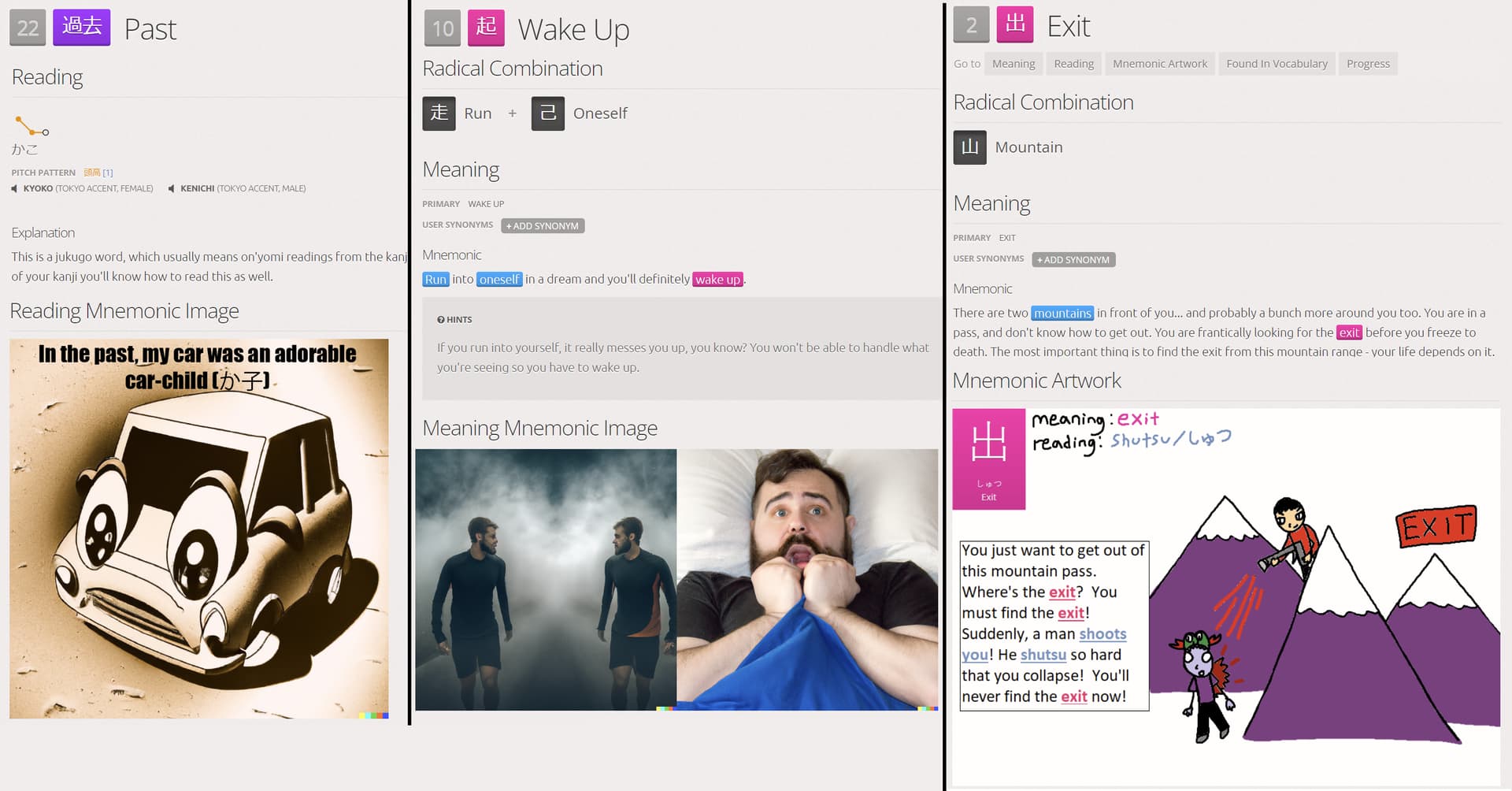Click the 起 kanji pink badge
The width and height of the screenshot is (1512, 791).
tap(486, 28)
